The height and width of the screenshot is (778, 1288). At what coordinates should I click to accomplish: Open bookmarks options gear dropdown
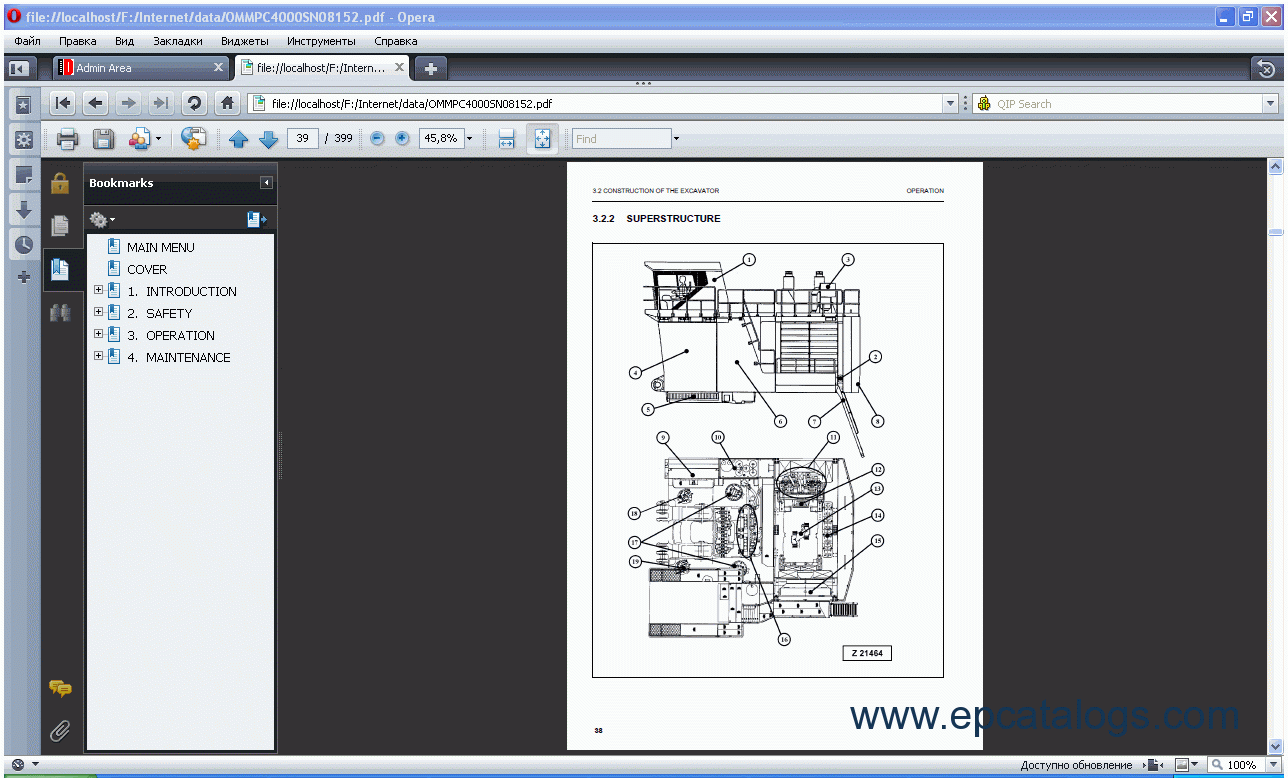pyautogui.click(x=102, y=219)
